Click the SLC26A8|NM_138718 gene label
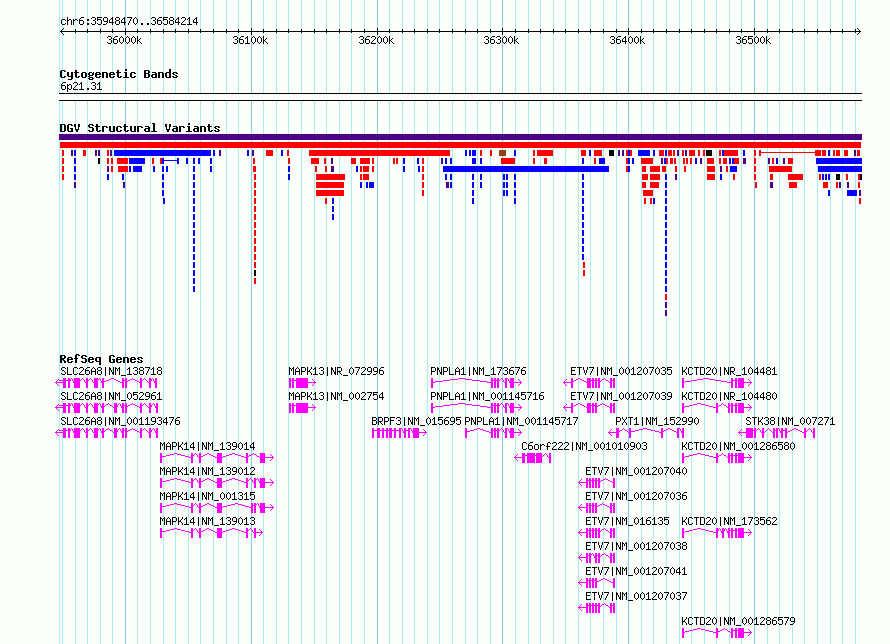The image size is (890, 644). point(111,371)
